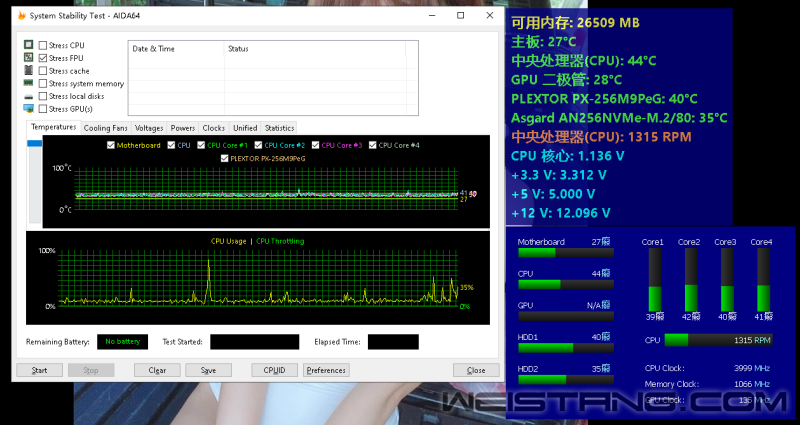Click the blue selector left of temperature graph
Viewport: 800px width, 425px height.
pyautogui.click(x=35, y=144)
